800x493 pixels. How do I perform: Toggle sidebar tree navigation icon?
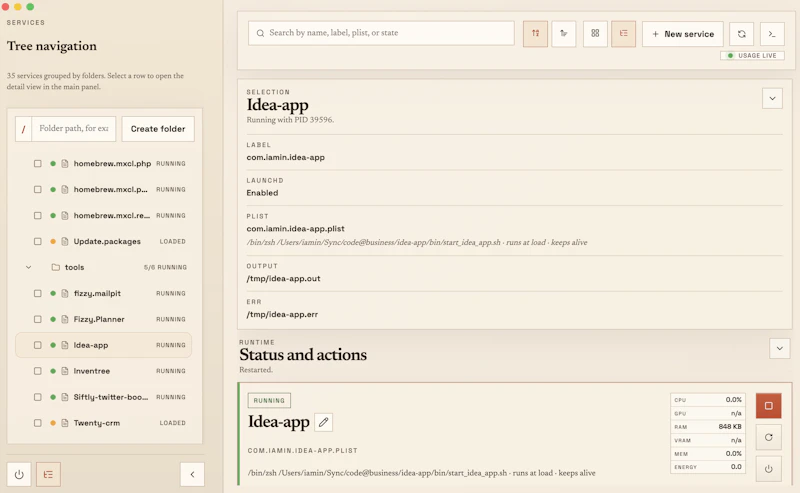(x=48, y=475)
